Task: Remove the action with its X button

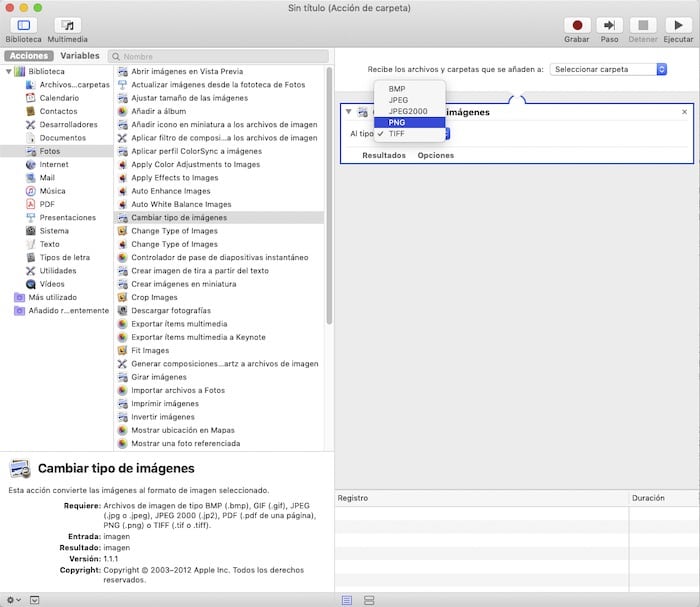Action: 684,112
